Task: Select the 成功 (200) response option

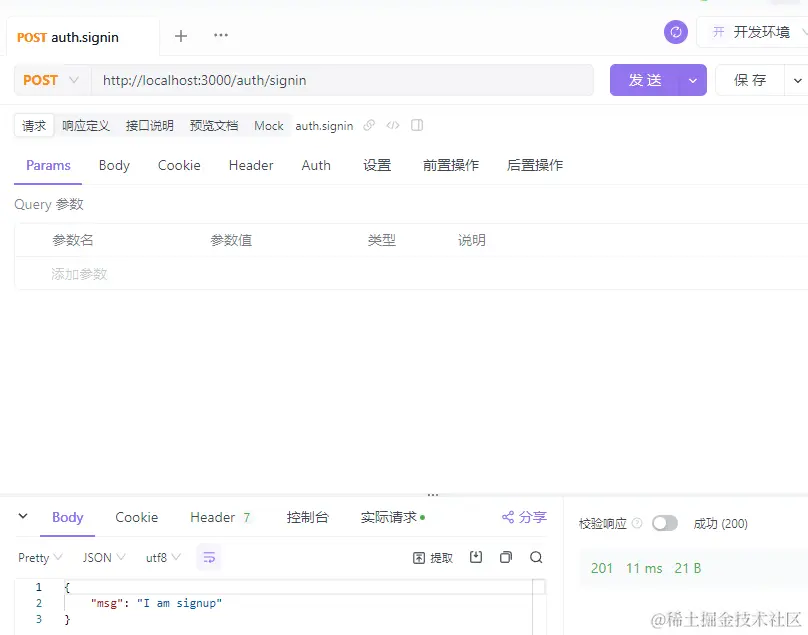Action: [x=720, y=524]
